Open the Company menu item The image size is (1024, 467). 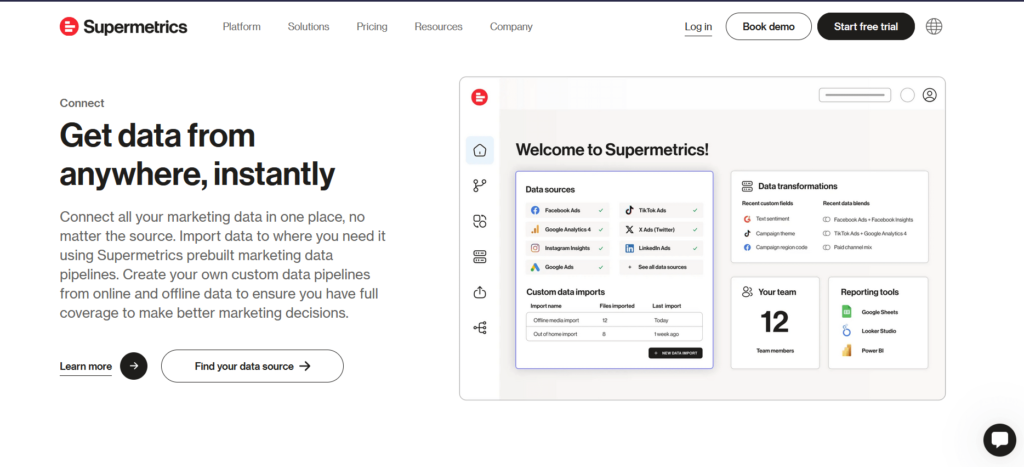[x=511, y=27]
